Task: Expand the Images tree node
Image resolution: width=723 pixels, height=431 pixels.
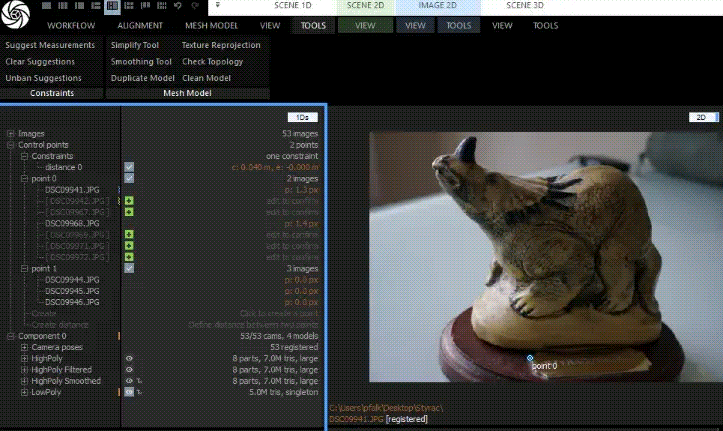Action: pyautogui.click(x=10, y=133)
